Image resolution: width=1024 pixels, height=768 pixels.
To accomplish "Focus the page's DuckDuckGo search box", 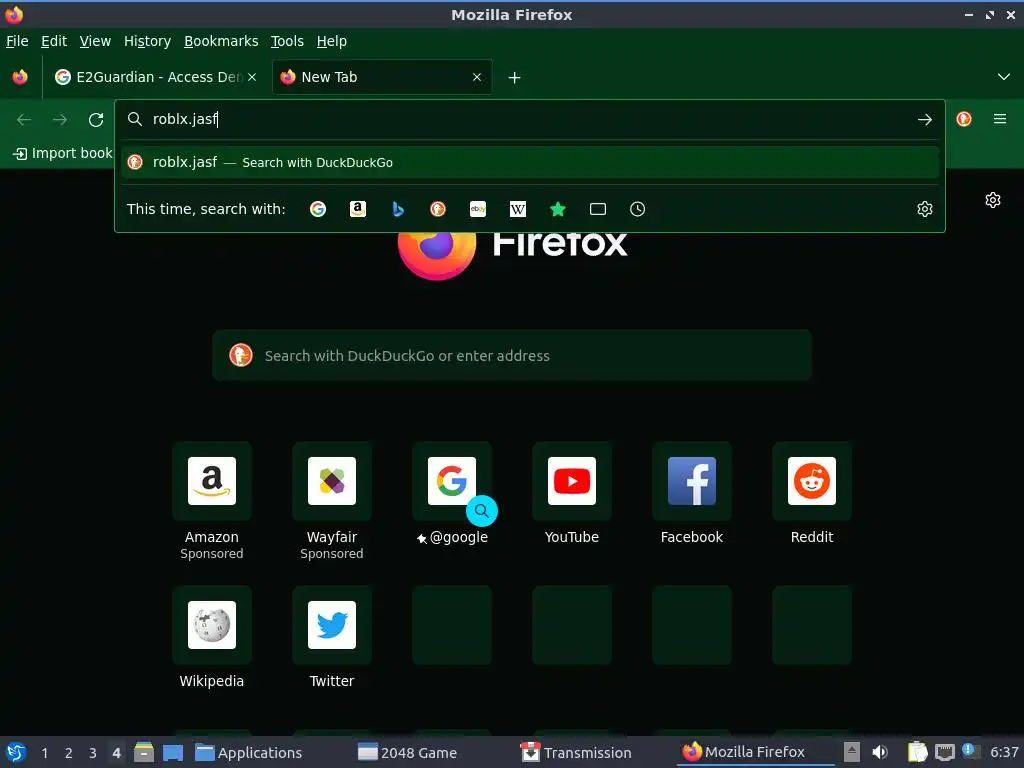I will [511, 356].
